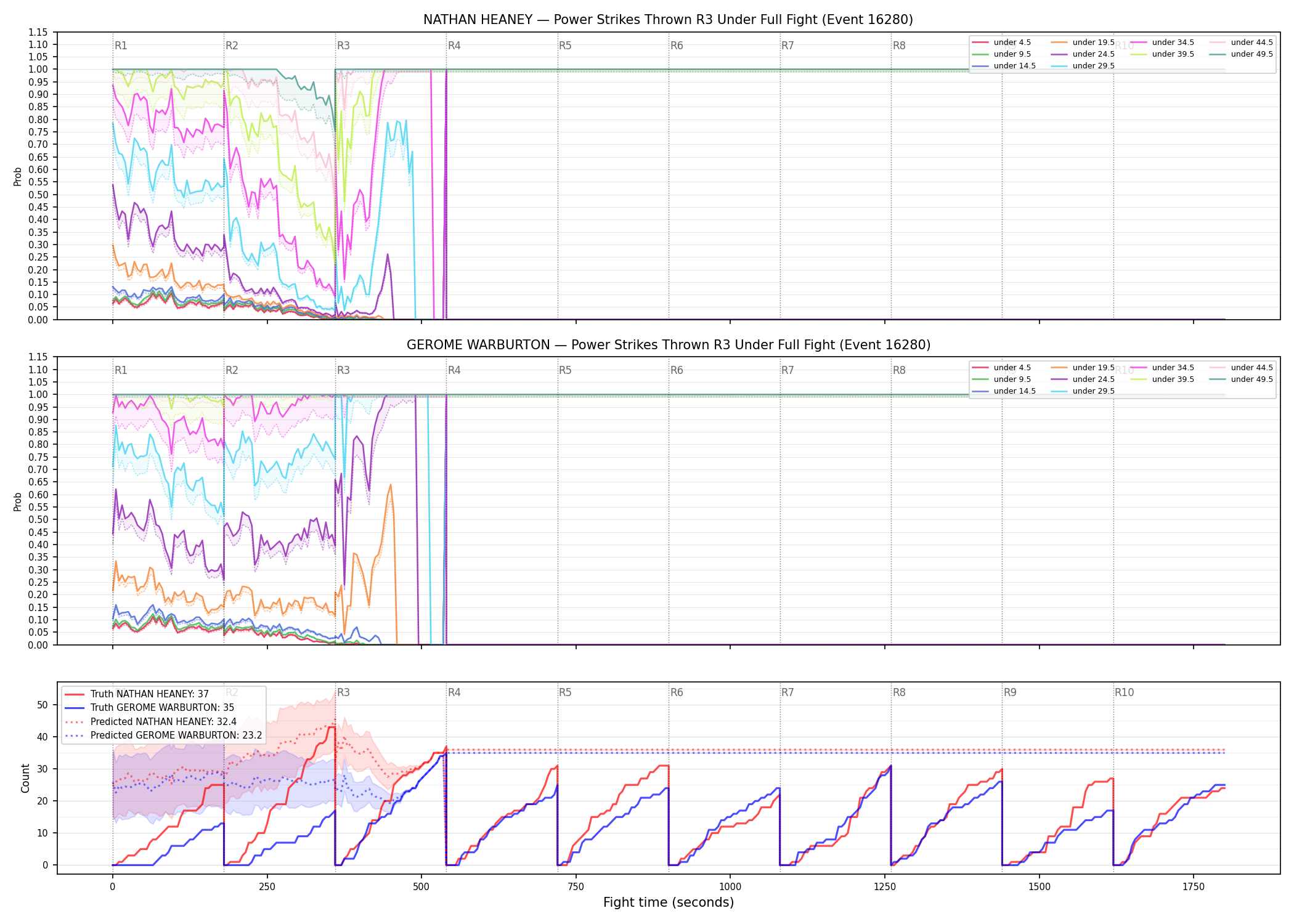The height and width of the screenshot is (924, 1294).
Task: Select 'under 49.5' legend entry in top chart
Action: point(1241,54)
